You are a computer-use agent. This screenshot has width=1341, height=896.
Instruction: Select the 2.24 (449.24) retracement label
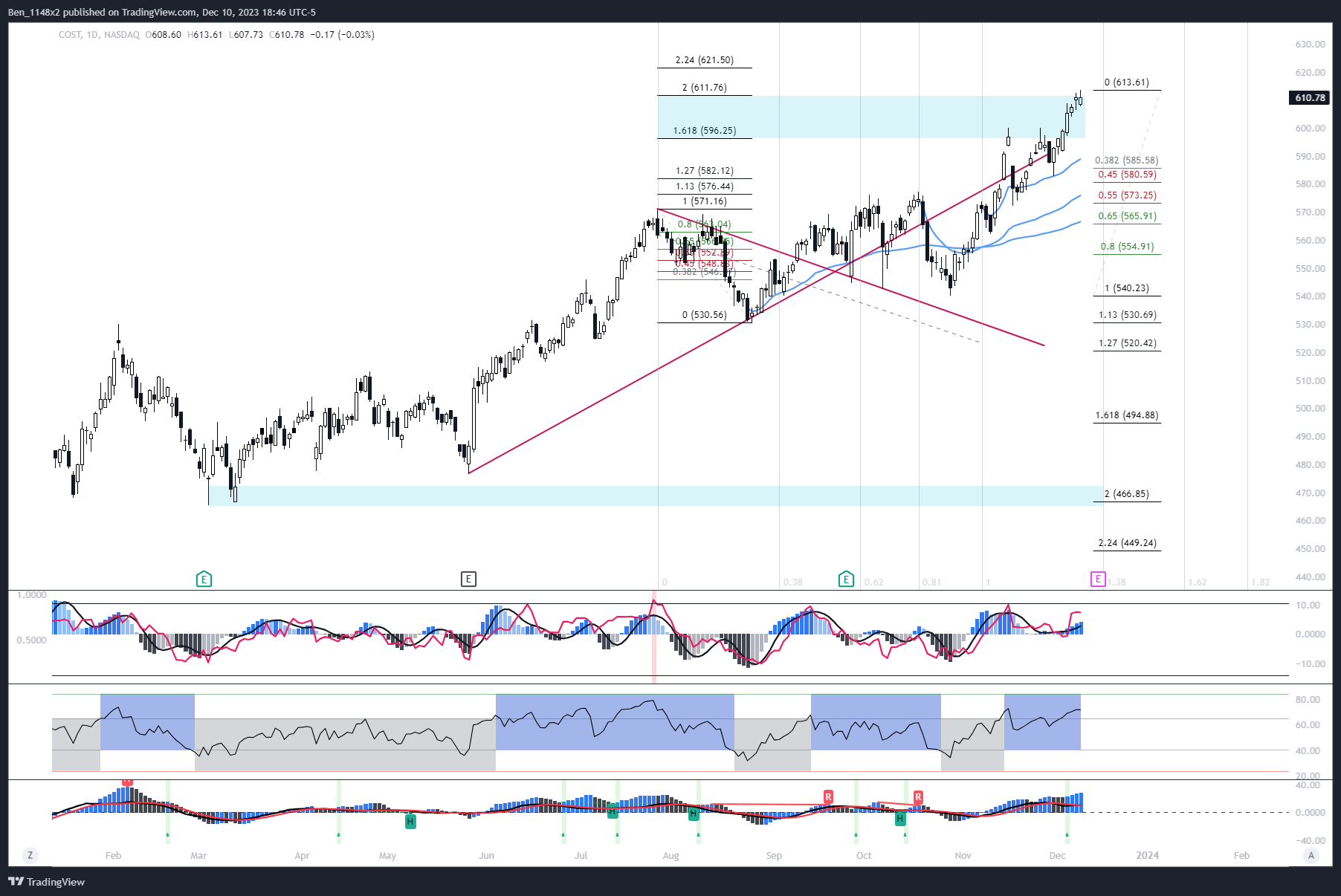click(x=1127, y=543)
